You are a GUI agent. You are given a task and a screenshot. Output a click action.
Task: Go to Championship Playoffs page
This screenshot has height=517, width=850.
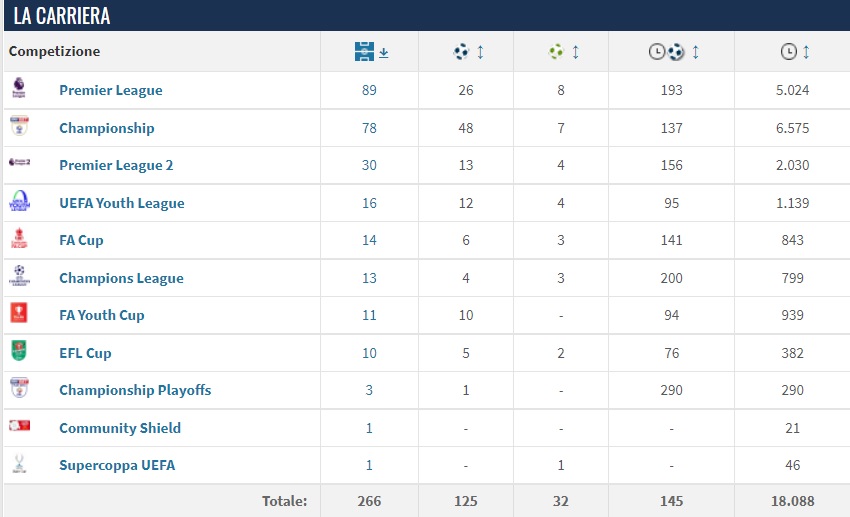click(135, 390)
